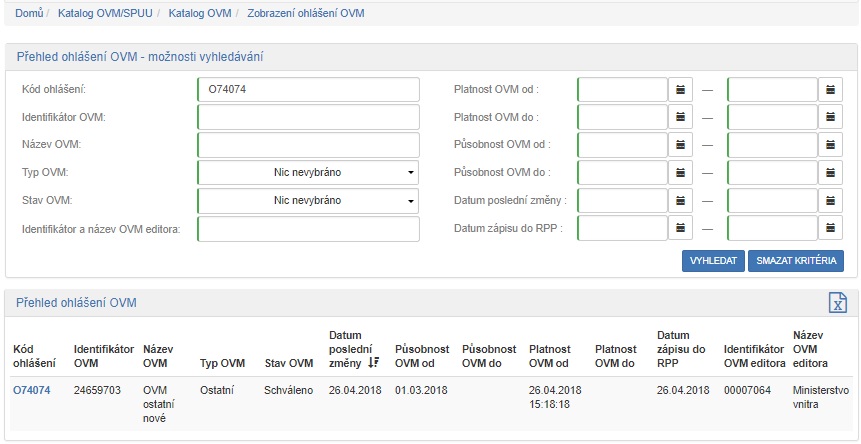
Task: Open calendar for first Platnost OVM od date
Action: (x=681, y=90)
